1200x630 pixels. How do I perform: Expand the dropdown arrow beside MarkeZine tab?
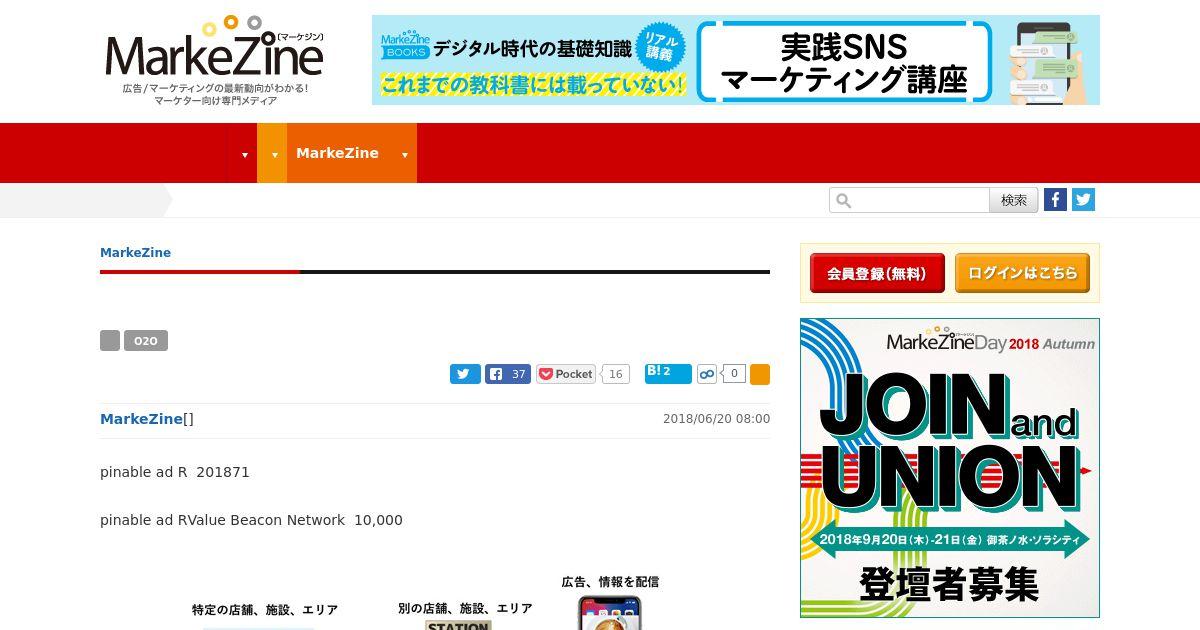(404, 154)
